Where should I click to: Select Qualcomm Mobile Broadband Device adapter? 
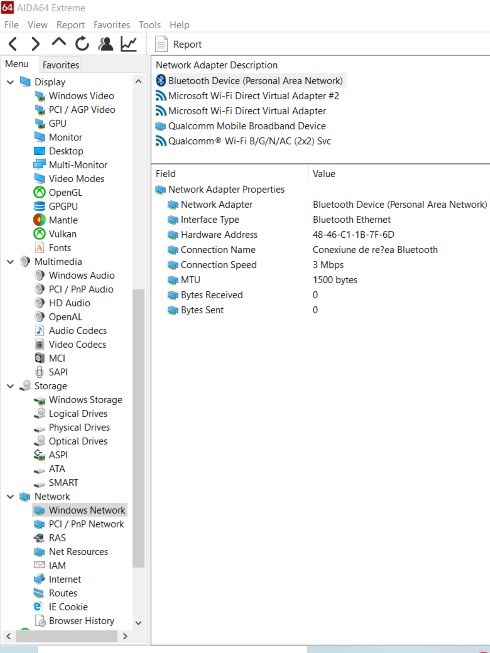(x=247, y=126)
